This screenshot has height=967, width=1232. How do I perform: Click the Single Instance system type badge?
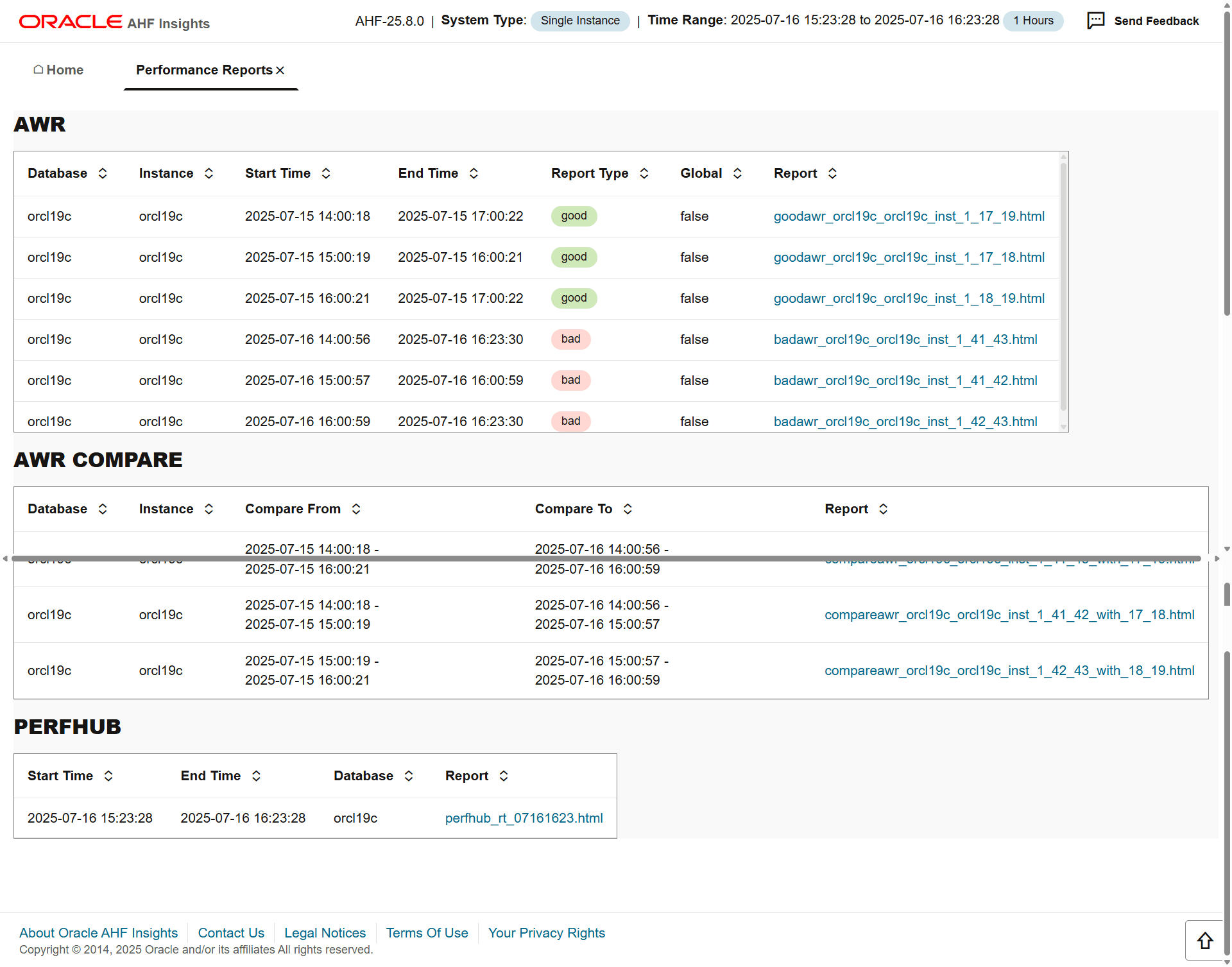point(580,21)
